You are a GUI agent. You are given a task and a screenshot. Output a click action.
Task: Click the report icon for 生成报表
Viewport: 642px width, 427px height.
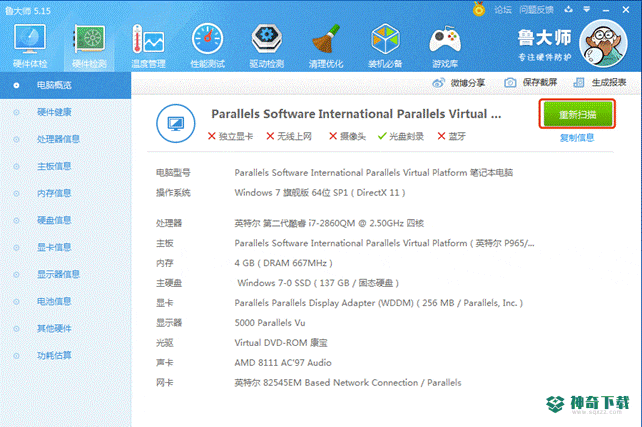point(579,83)
